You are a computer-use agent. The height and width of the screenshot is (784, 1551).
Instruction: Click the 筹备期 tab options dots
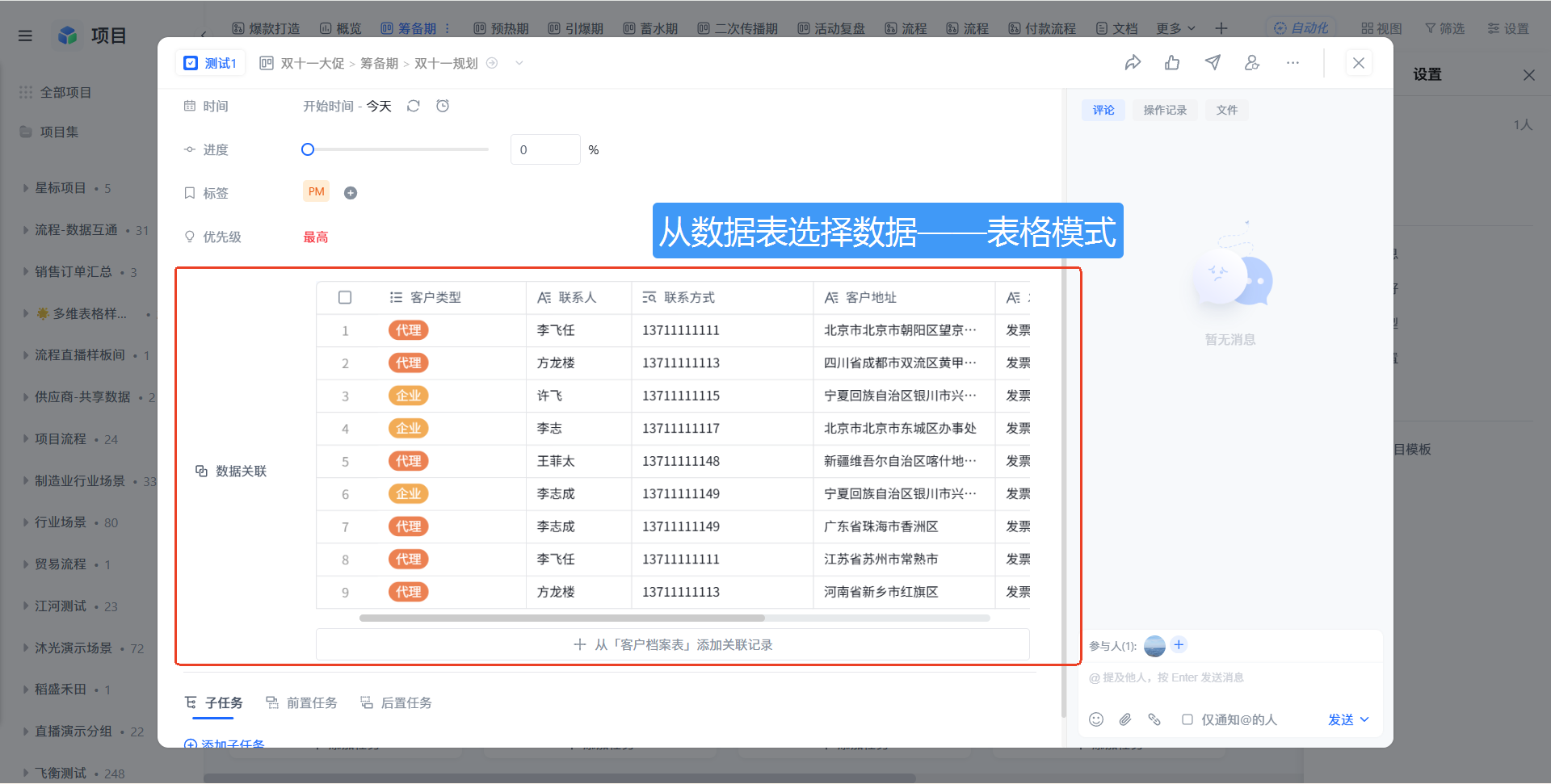point(448,28)
